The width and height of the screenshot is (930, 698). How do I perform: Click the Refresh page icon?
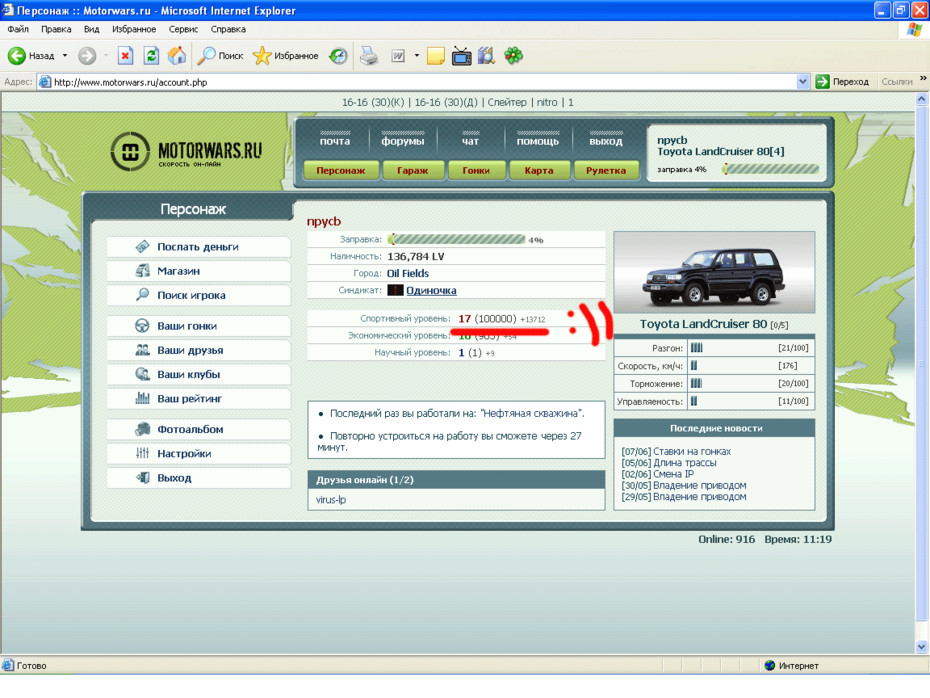151,56
